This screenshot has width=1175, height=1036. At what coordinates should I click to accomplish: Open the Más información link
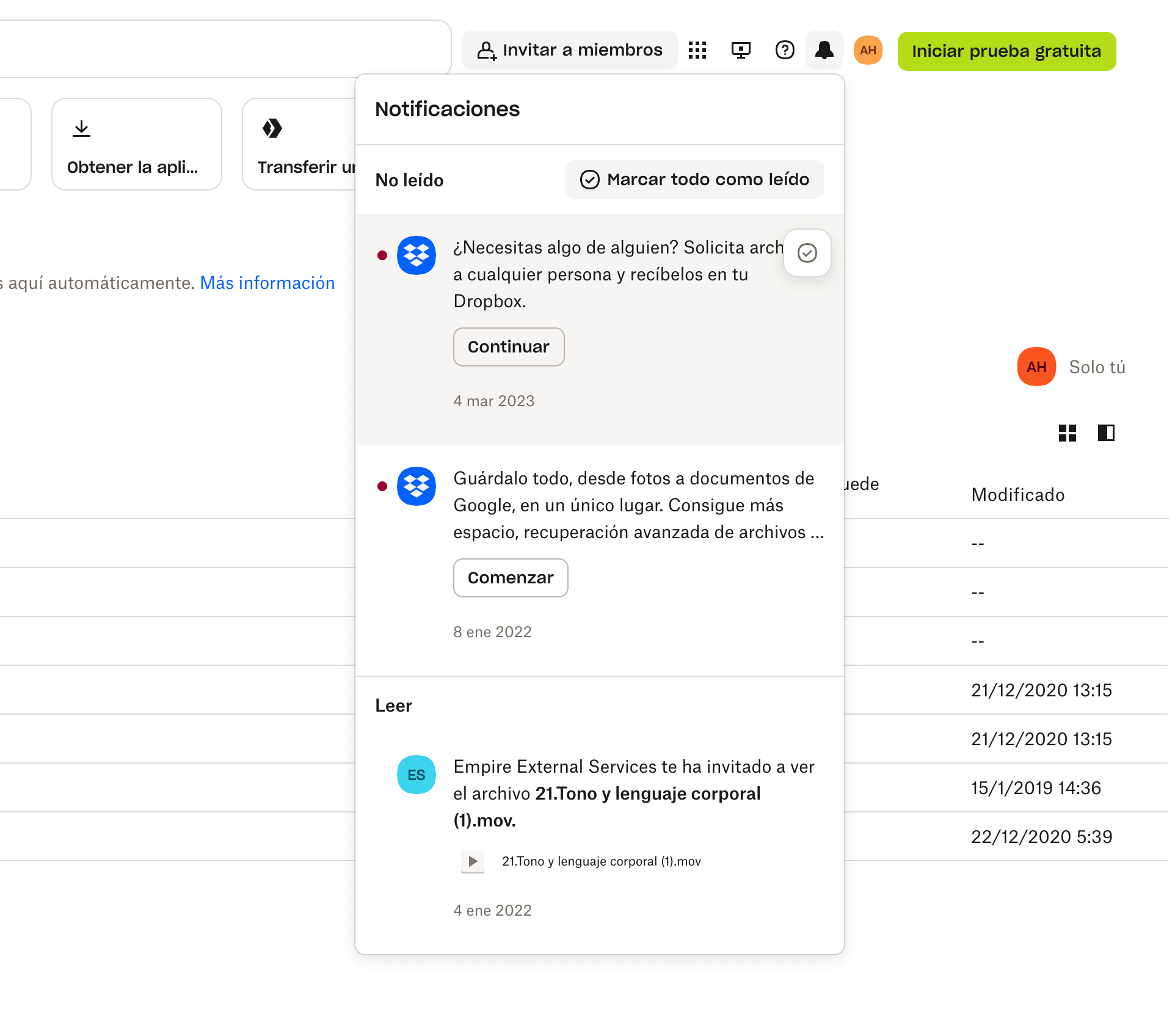point(267,283)
